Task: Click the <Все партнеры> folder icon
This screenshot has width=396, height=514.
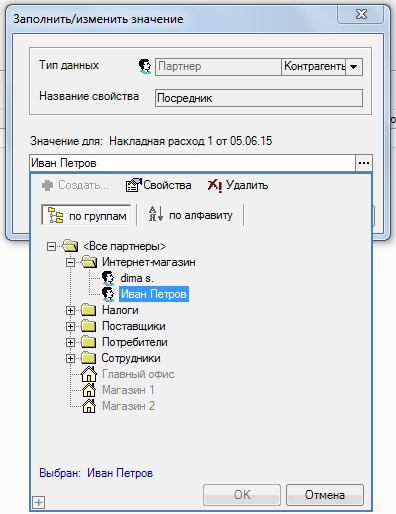Action: tap(70, 246)
